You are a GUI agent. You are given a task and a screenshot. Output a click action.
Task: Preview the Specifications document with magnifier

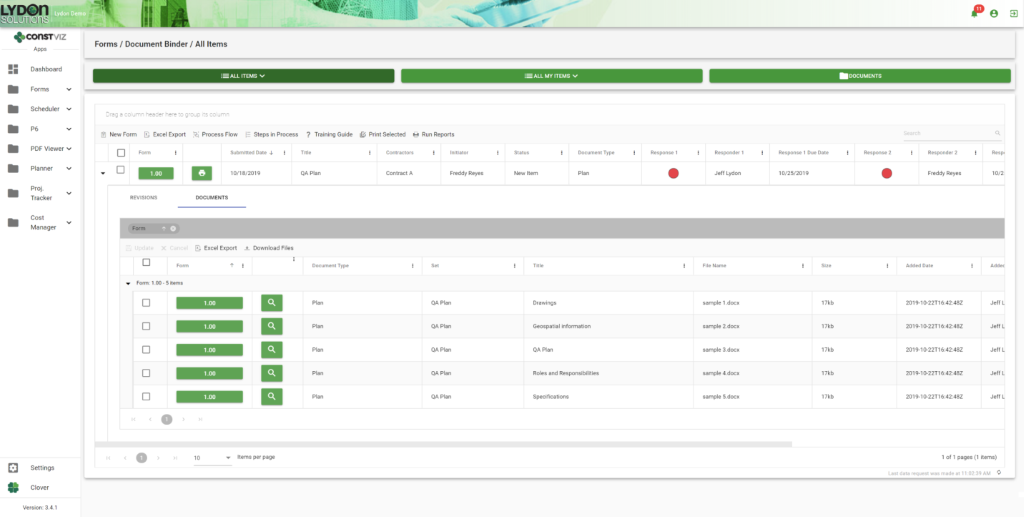(271, 396)
